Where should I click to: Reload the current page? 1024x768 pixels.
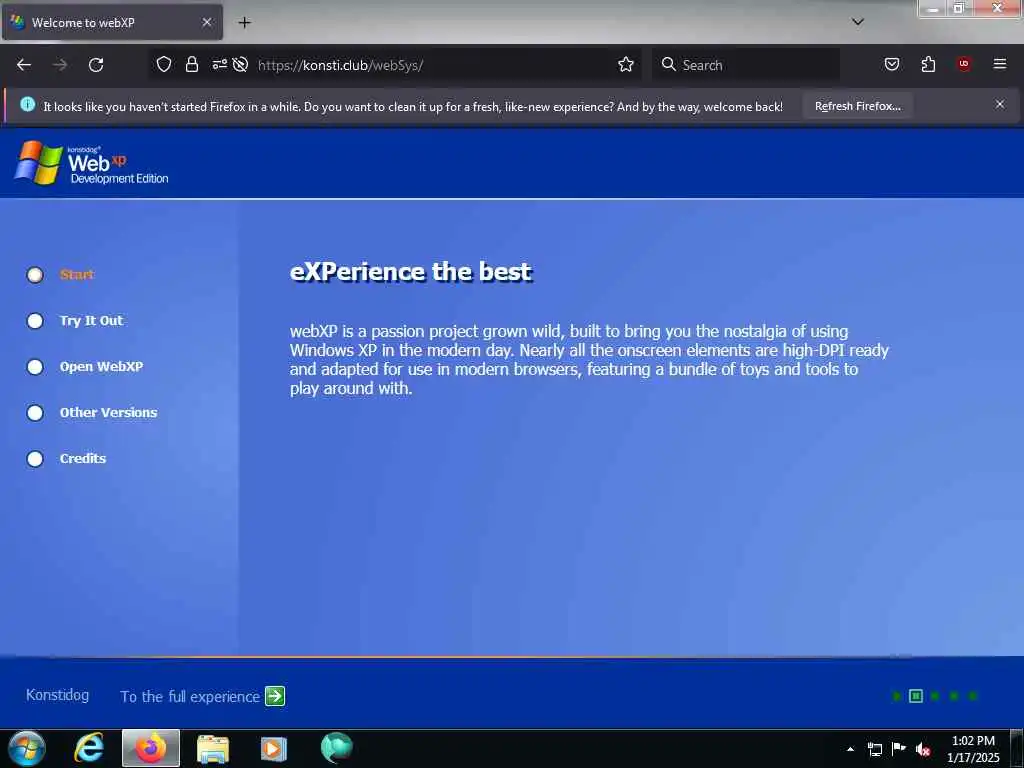(x=96, y=65)
